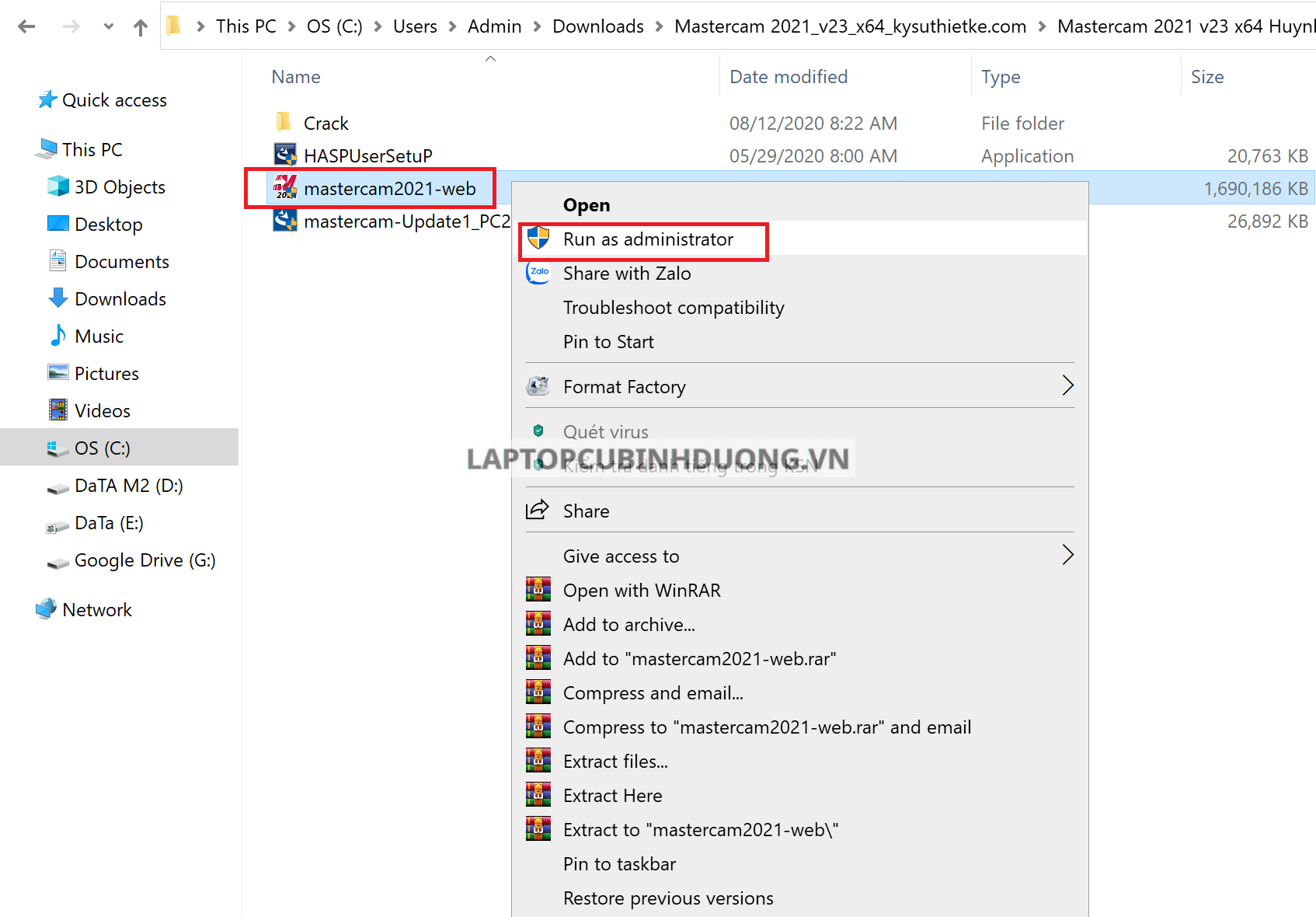This screenshot has height=917, width=1316.
Task: Click the Zalo icon in context menu
Action: (x=538, y=273)
